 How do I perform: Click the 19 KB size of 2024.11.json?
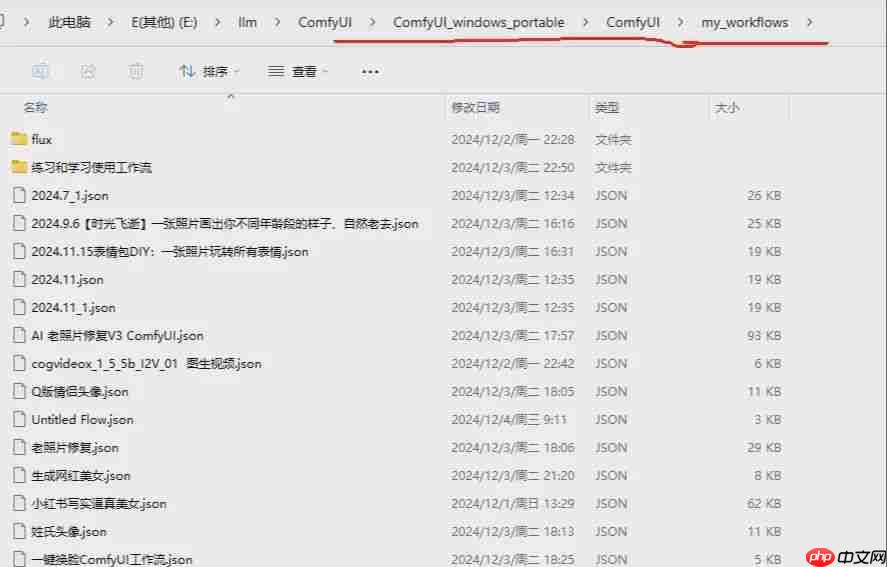764,279
